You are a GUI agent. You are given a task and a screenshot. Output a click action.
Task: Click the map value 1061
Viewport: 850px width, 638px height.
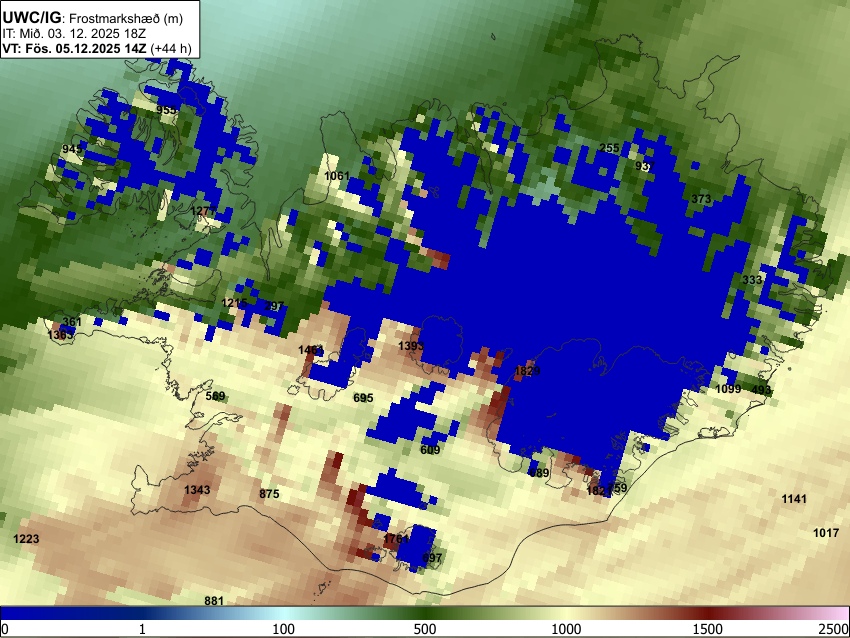(x=337, y=176)
